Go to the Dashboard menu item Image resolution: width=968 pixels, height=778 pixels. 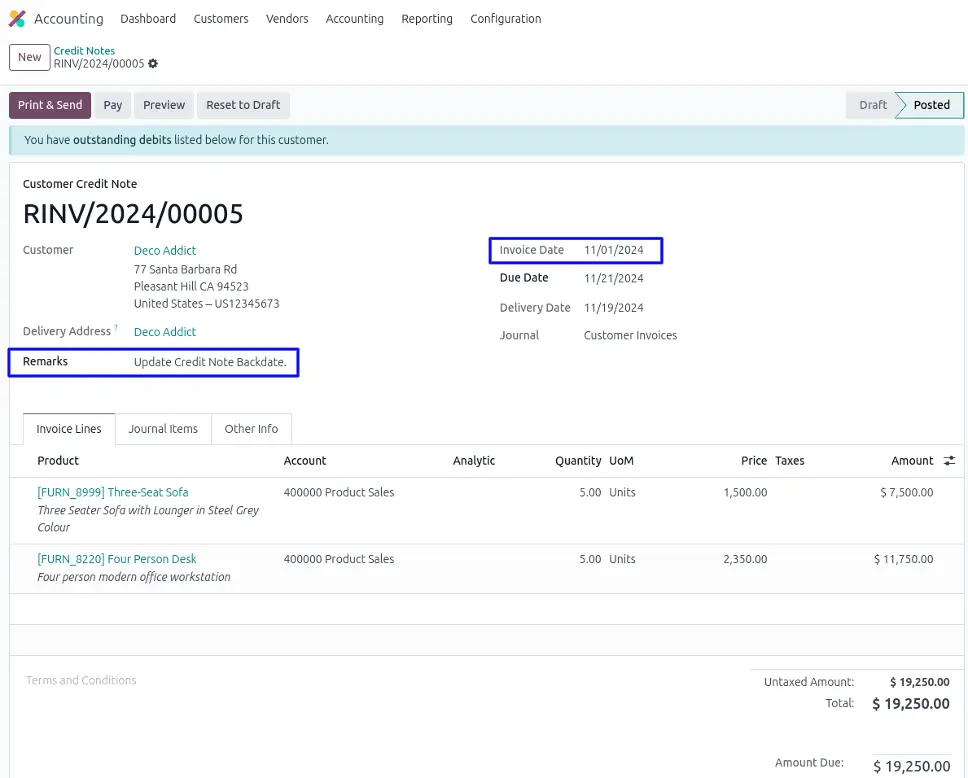tap(148, 19)
